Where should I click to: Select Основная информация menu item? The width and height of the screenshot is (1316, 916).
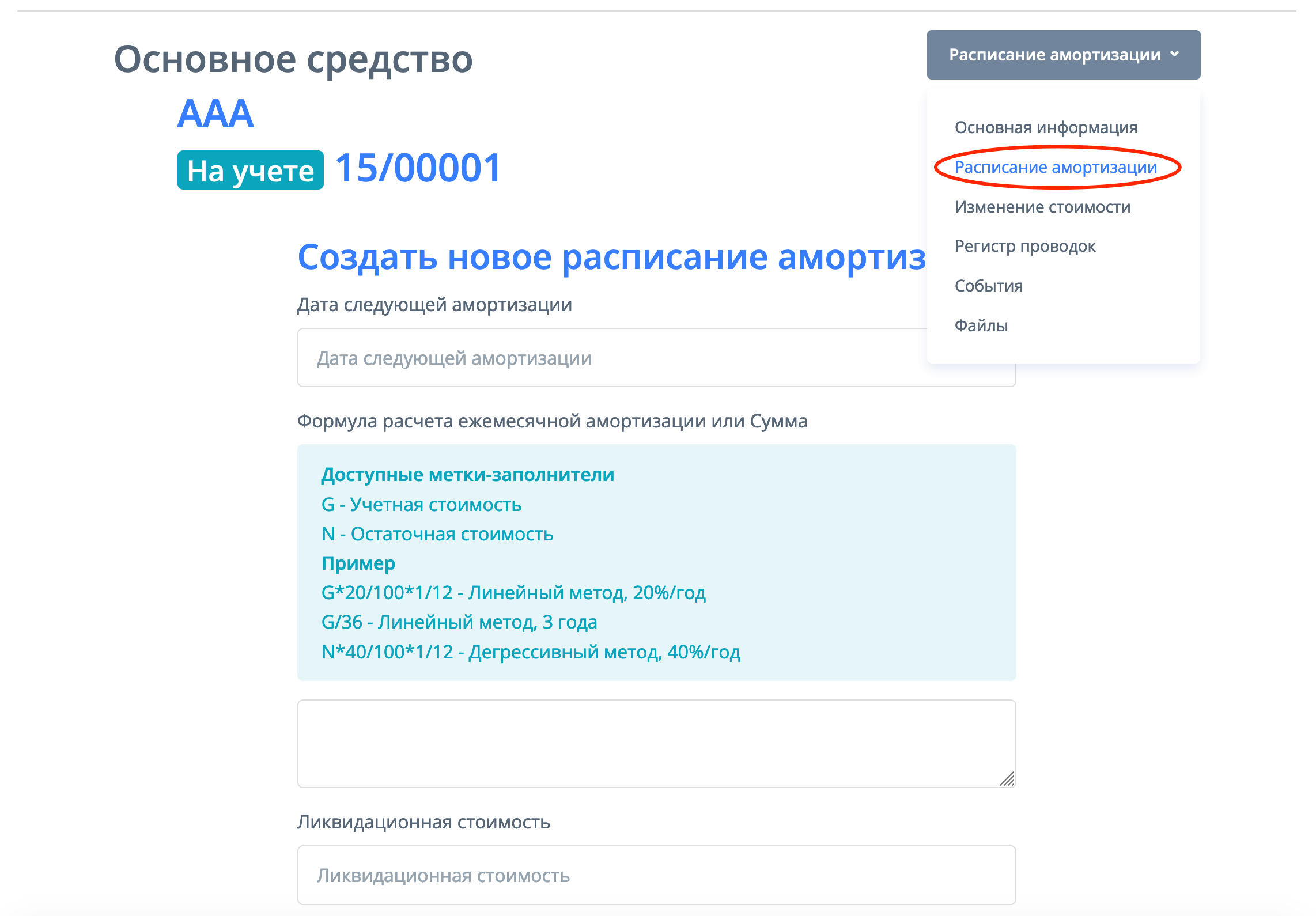coord(1045,127)
